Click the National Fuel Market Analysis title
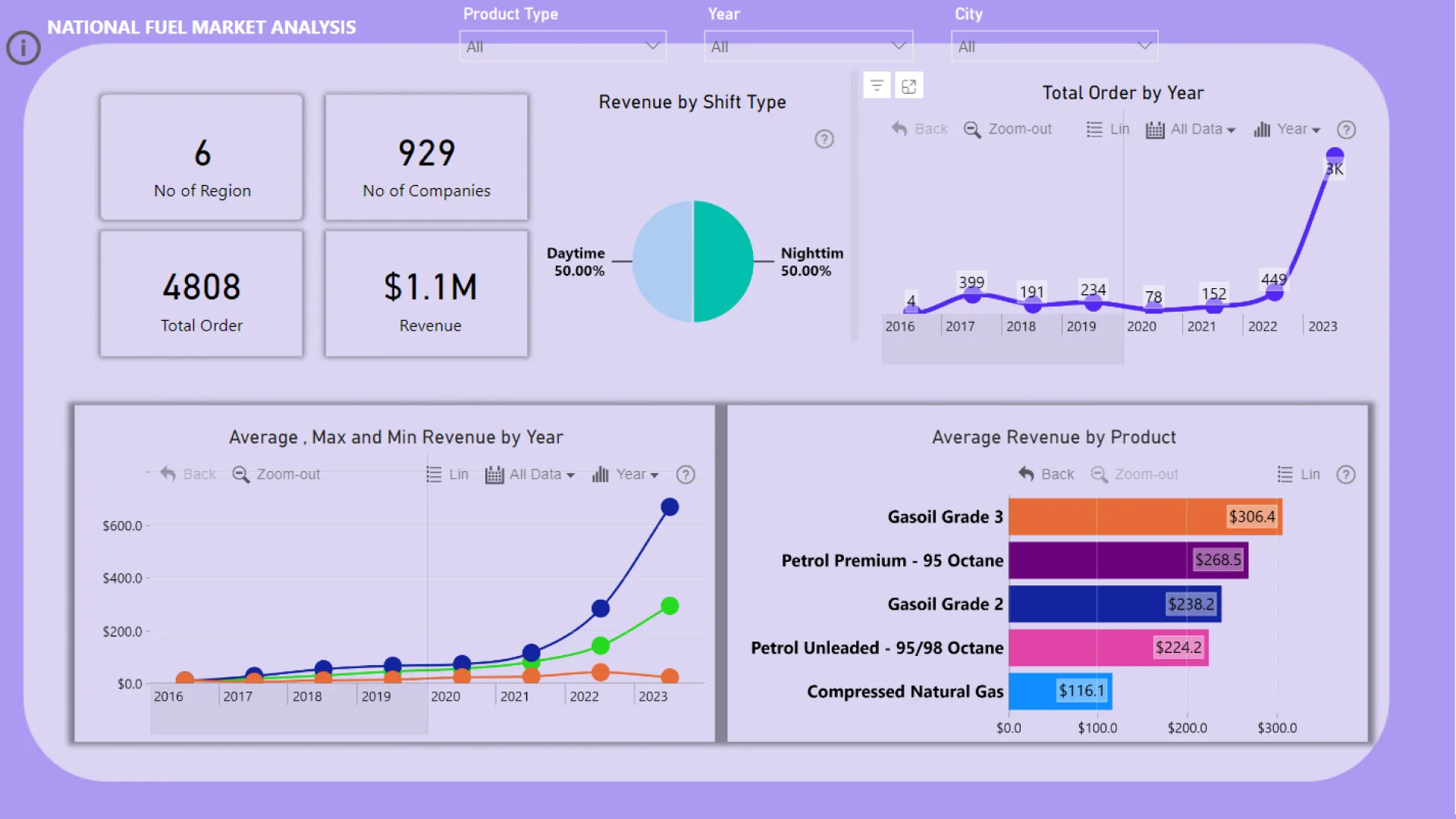This screenshot has width=1456, height=819. point(202,27)
